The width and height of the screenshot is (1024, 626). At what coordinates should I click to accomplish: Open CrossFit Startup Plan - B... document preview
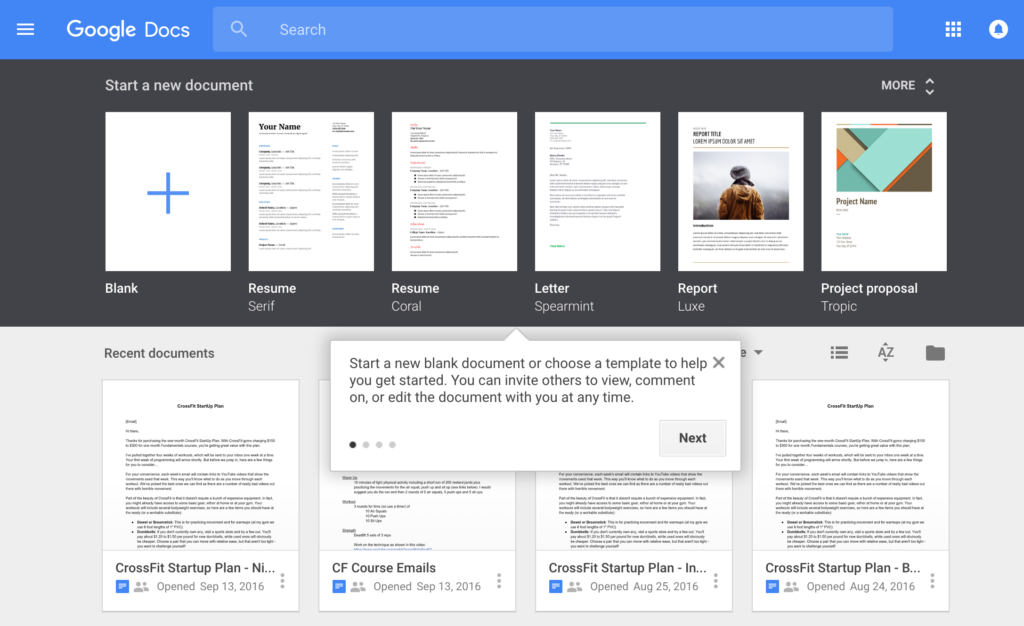850,465
